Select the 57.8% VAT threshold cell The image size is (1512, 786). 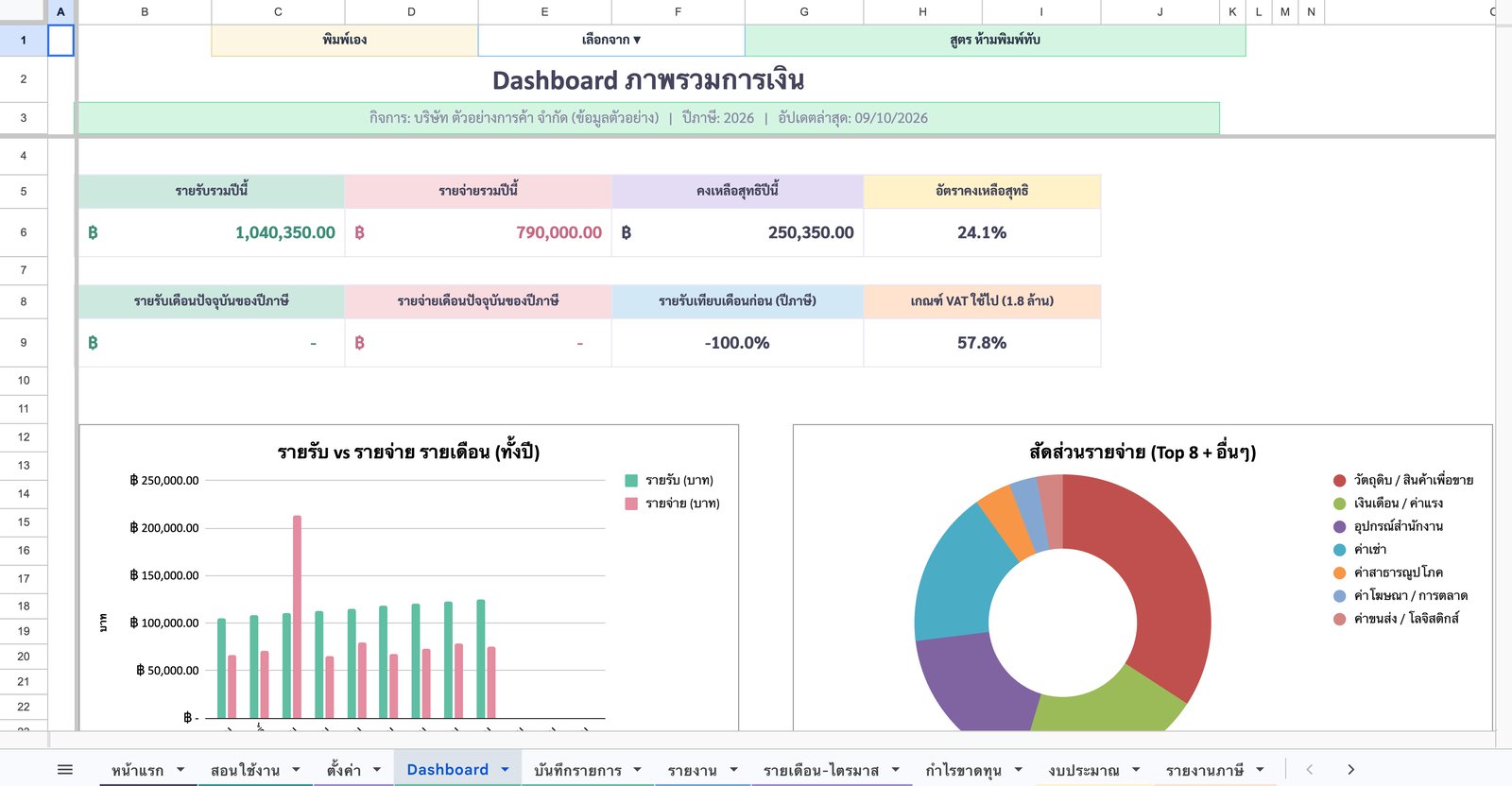(982, 343)
